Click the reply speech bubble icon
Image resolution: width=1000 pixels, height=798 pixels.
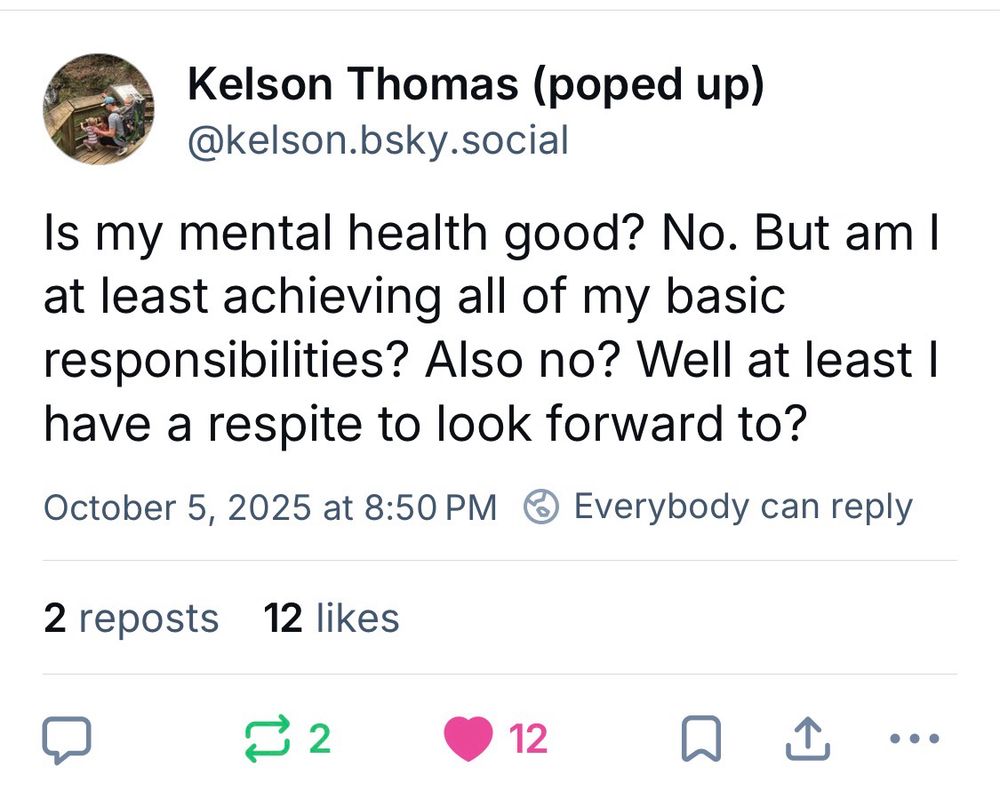pos(66,739)
